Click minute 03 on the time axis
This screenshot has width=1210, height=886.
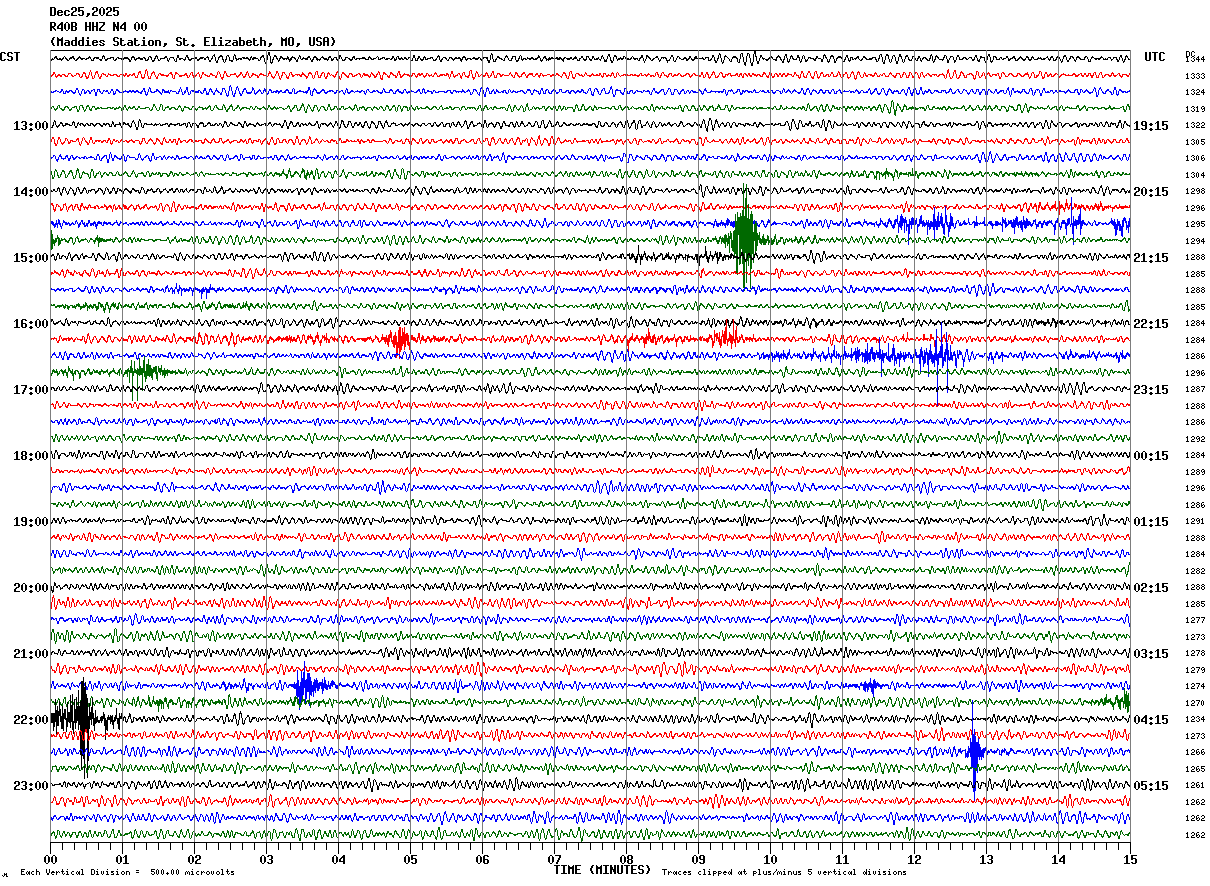tap(266, 860)
